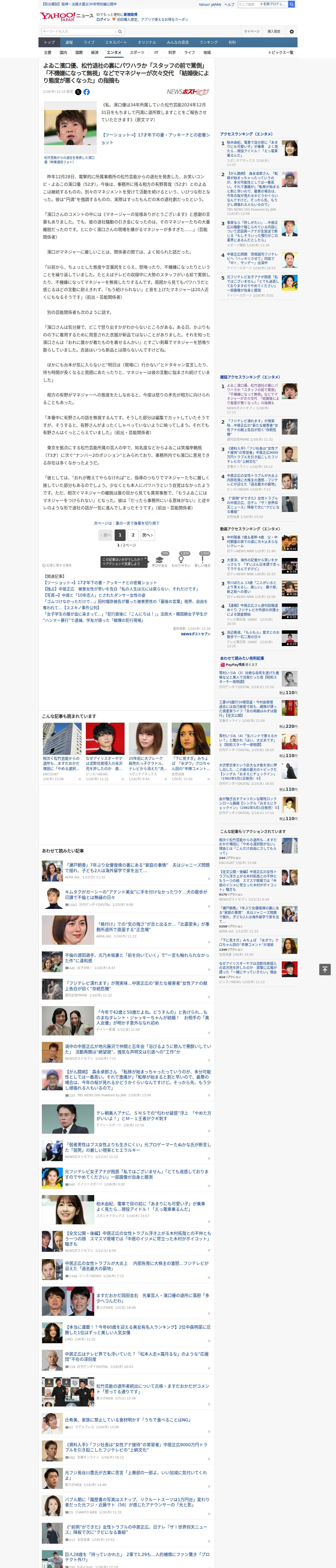
Task: Open the 科学 category
Action: click(x=172, y=52)
